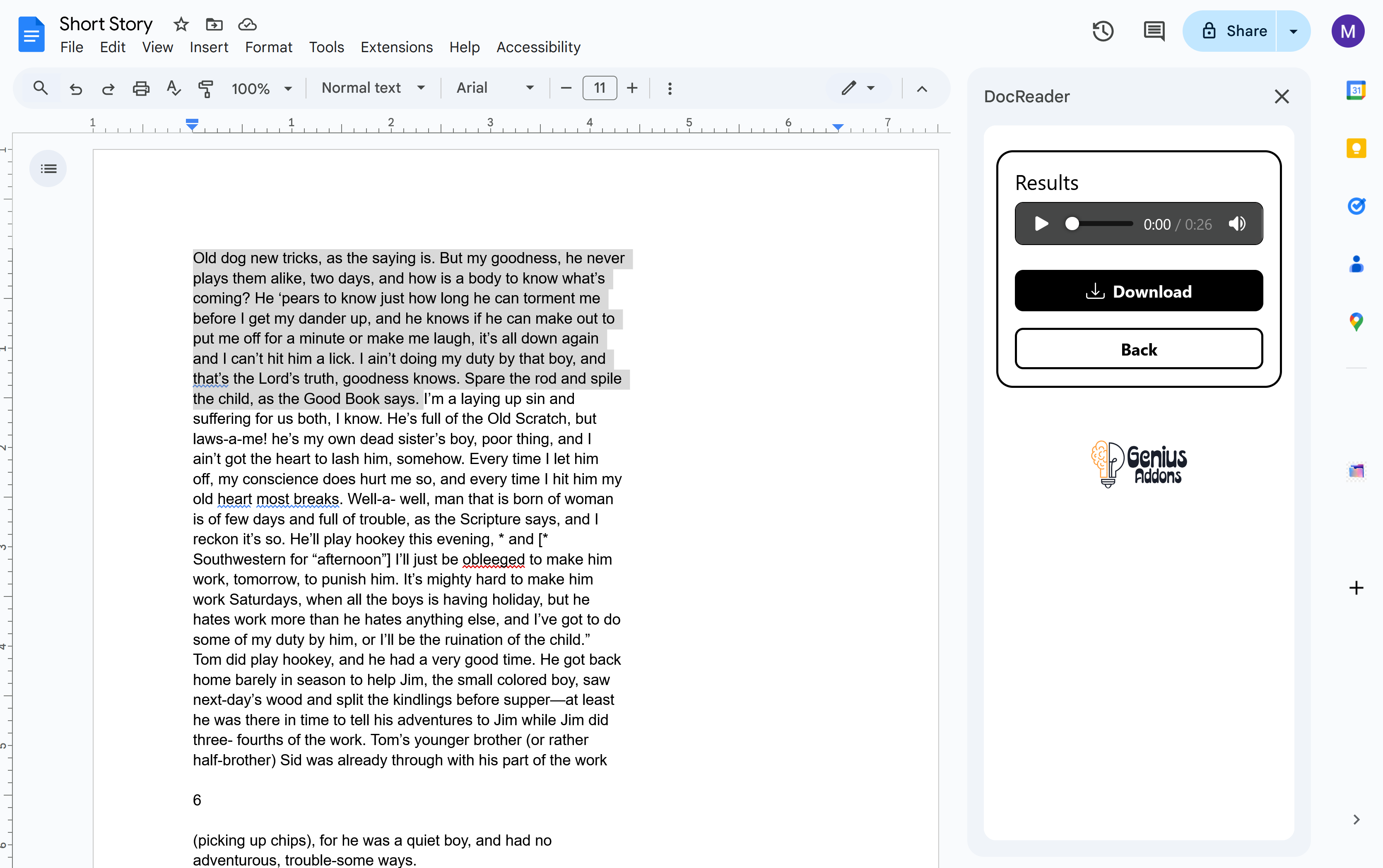Get more add-ons plus icon
The width and height of the screenshot is (1383, 868).
coord(1356,588)
